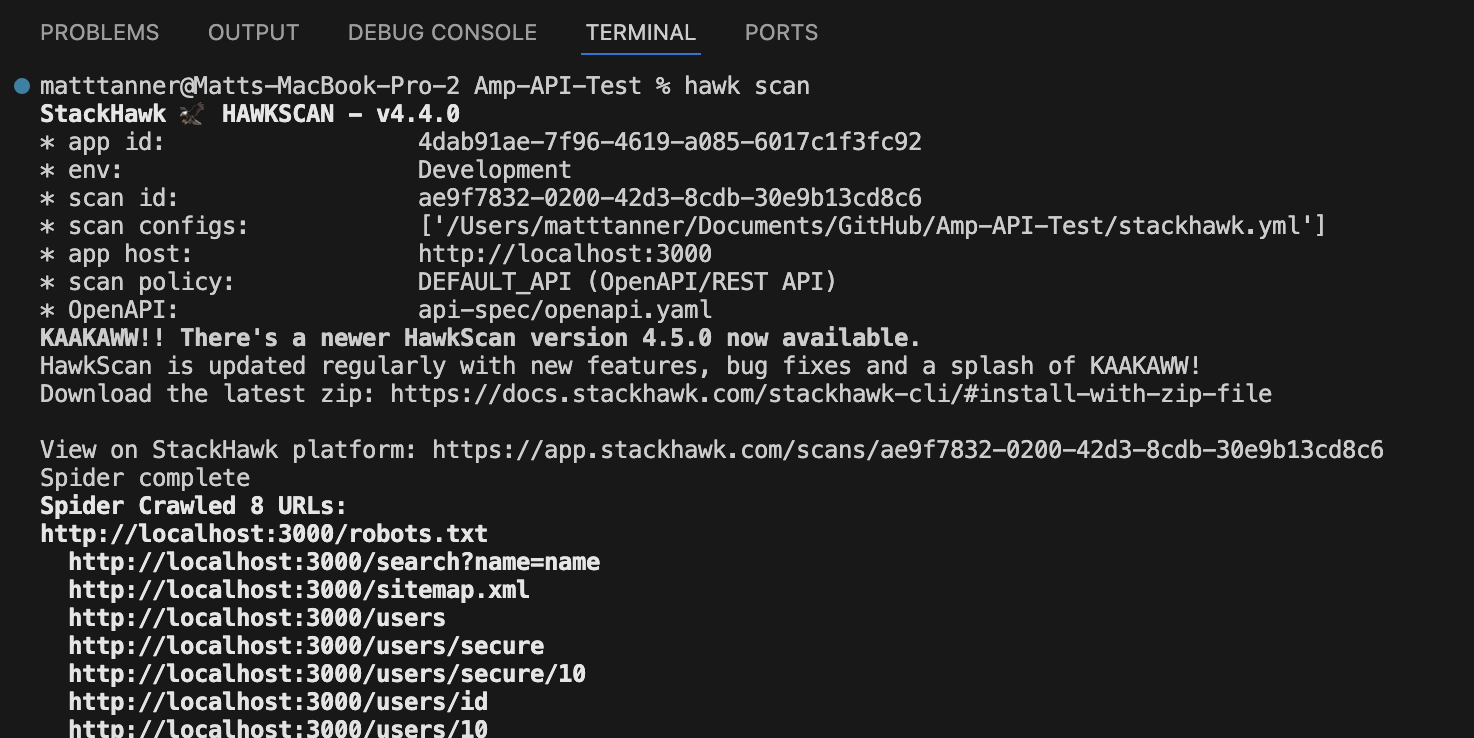The image size is (1474, 738).
Task: Open the DEBUG CONSOLE tab
Action: [x=442, y=32]
